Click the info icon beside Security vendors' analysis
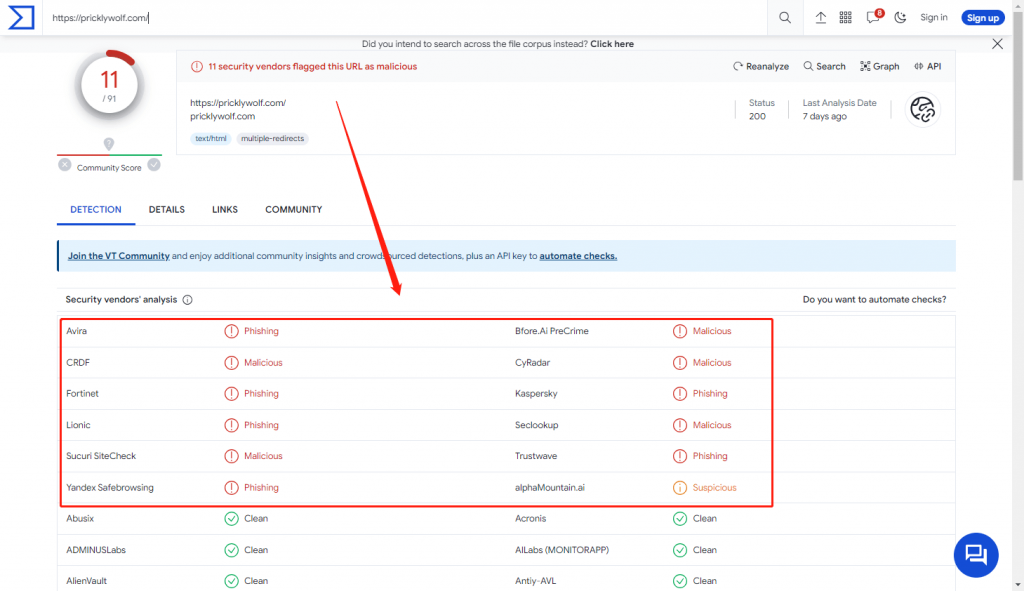Screen dimensions: 1024x591 coord(187,300)
